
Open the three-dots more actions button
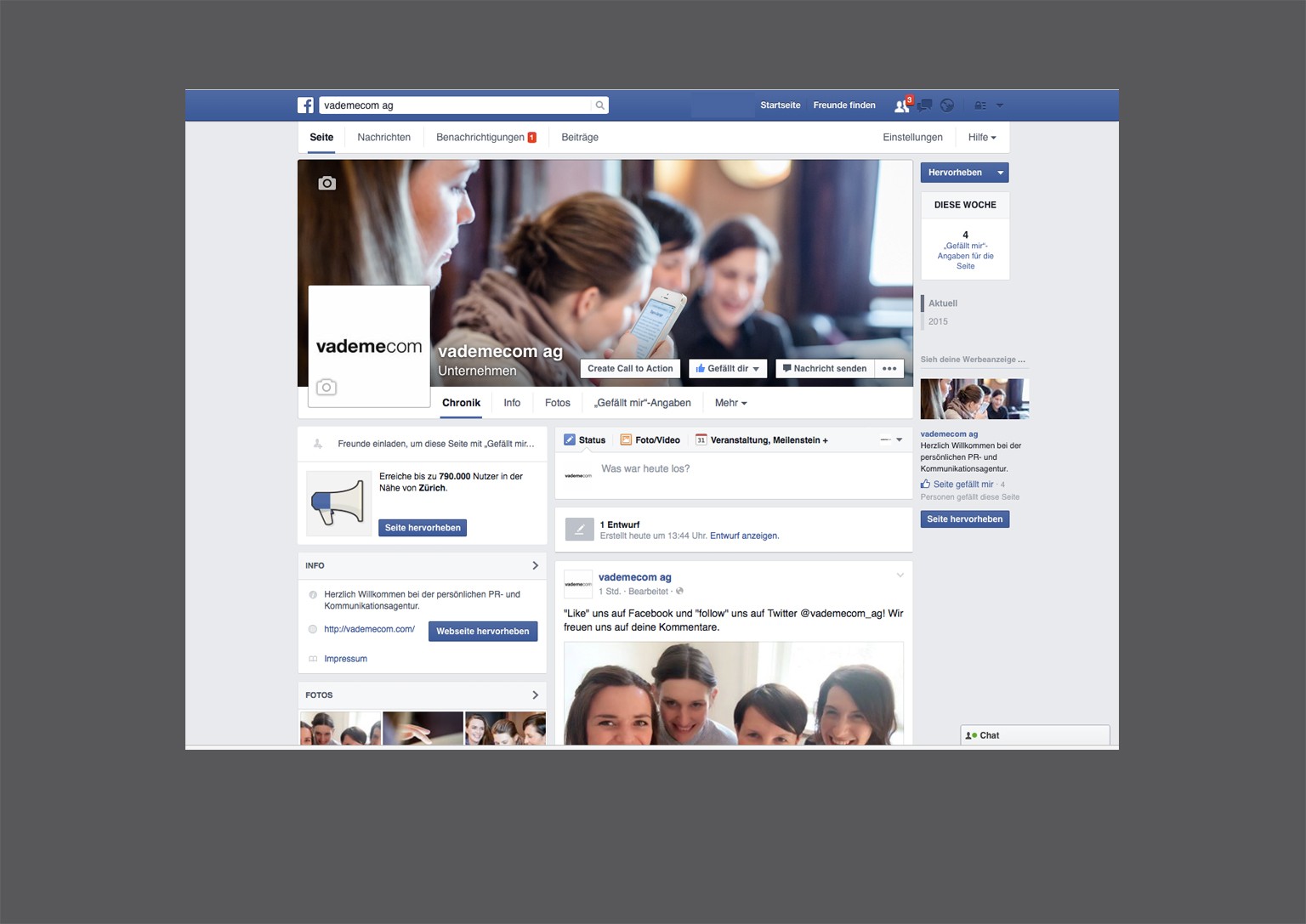(x=889, y=369)
